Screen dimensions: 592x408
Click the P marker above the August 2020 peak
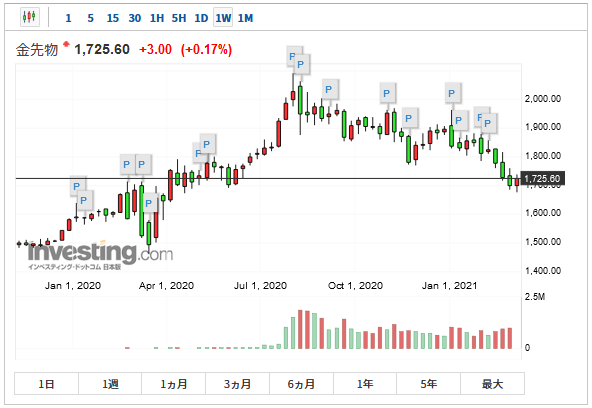pyautogui.click(x=301, y=65)
